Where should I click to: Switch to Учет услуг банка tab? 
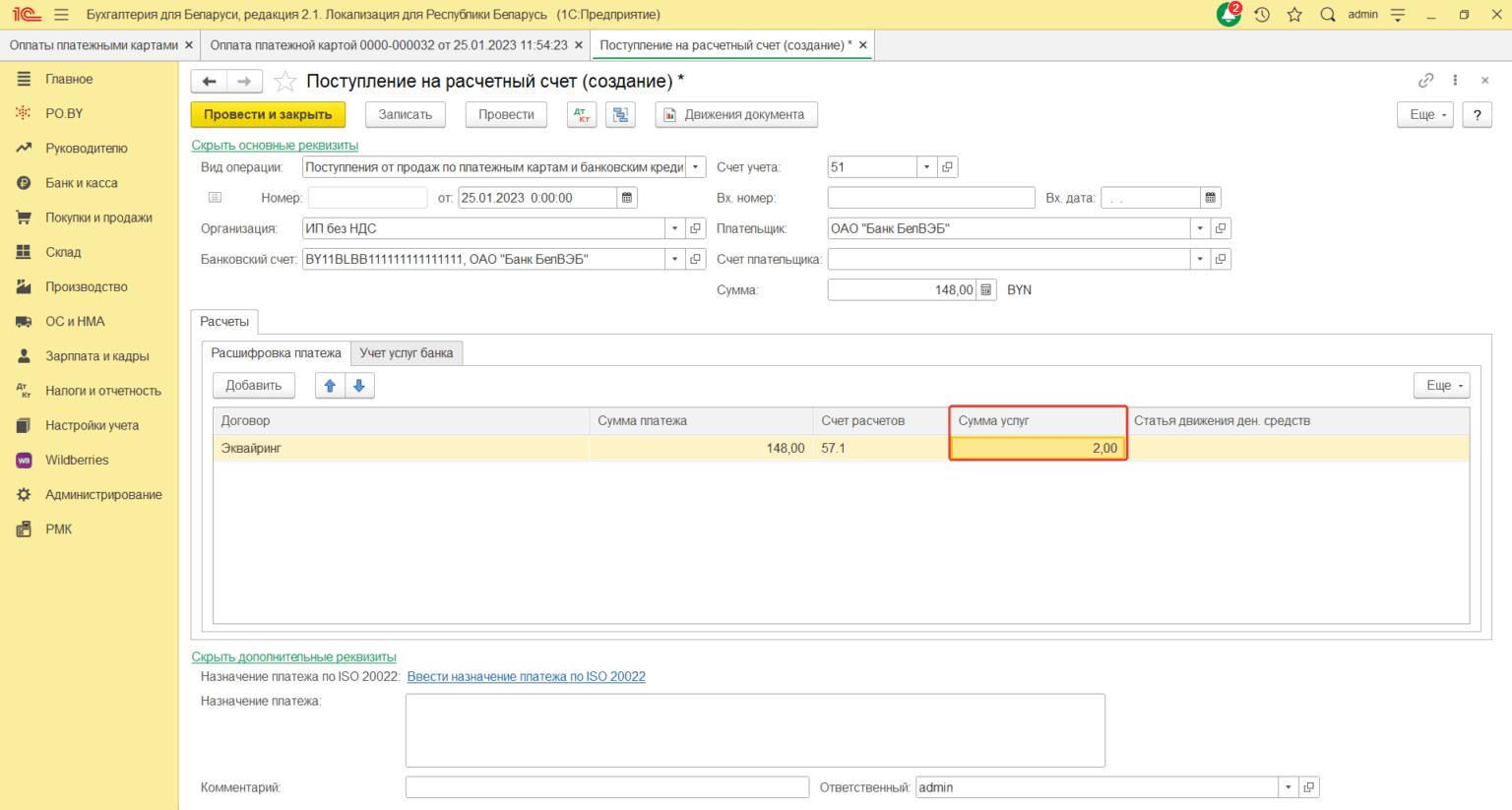(407, 353)
